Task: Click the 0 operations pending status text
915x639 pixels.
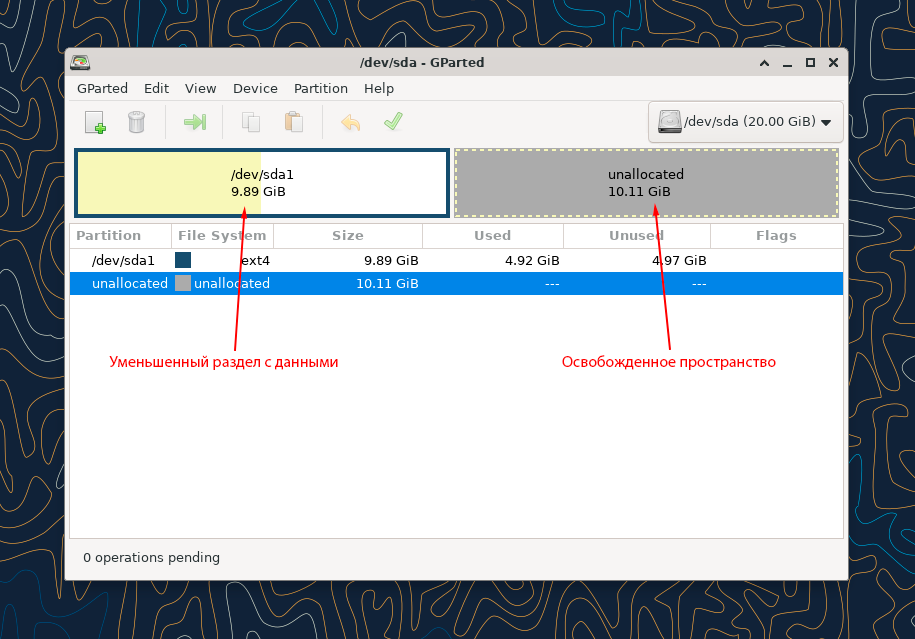Action: [151, 557]
